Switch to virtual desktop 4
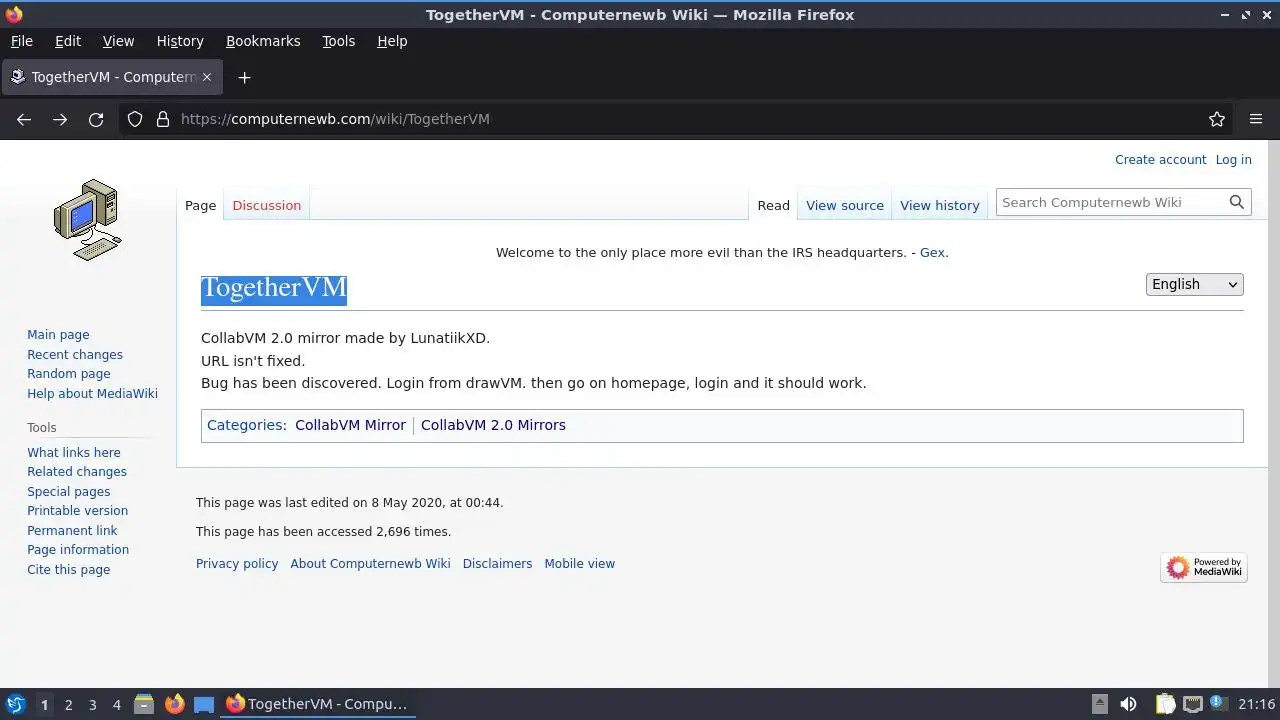Screen dimensions: 1280x720 pos(116,704)
